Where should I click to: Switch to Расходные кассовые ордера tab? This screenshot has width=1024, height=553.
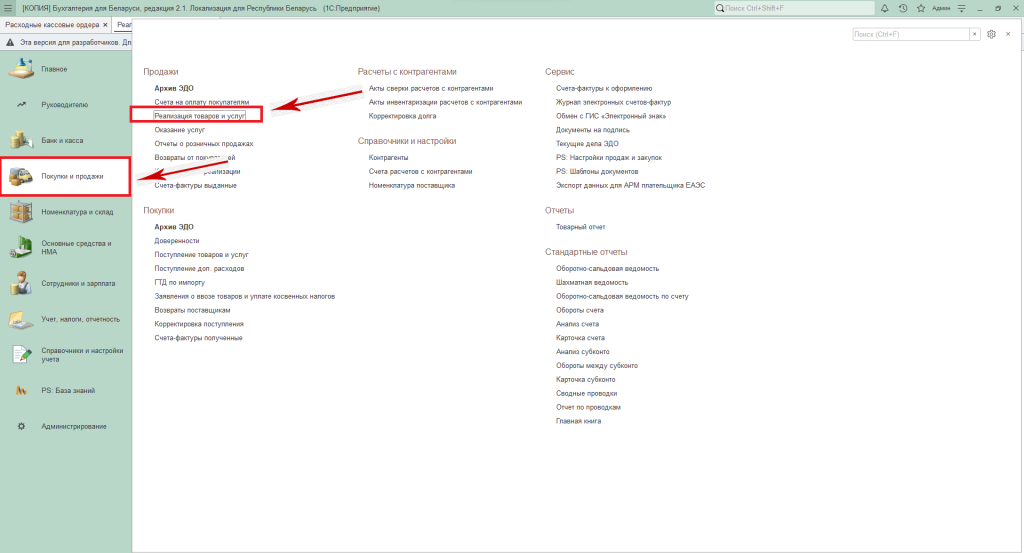pyautogui.click(x=52, y=24)
